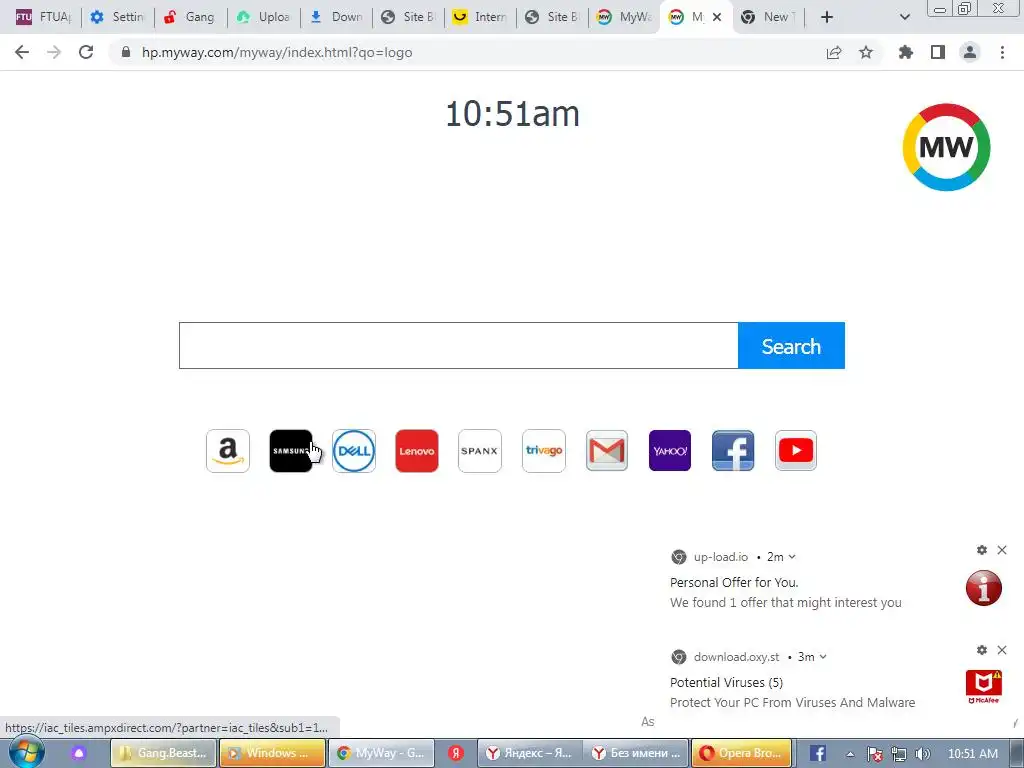Image resolution: width=1024 pixels, height=768 pixels.
Task: Switch to the Downloads tab
Action: pyautogui.click(x=336, y=17)
